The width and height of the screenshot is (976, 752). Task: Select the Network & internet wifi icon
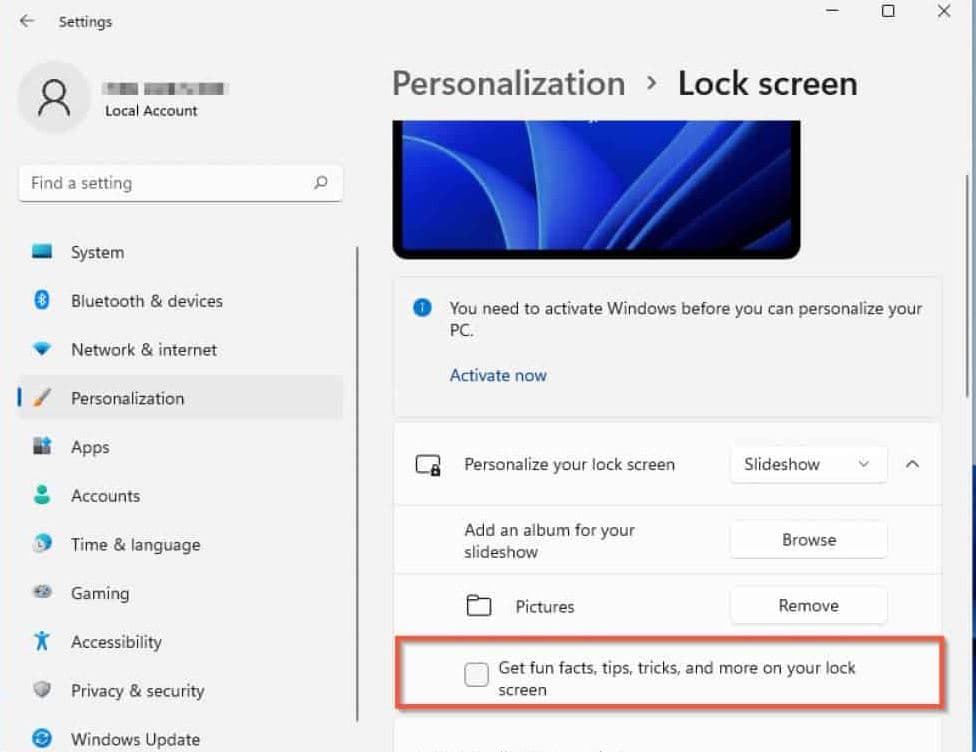[x=42, y=350]
